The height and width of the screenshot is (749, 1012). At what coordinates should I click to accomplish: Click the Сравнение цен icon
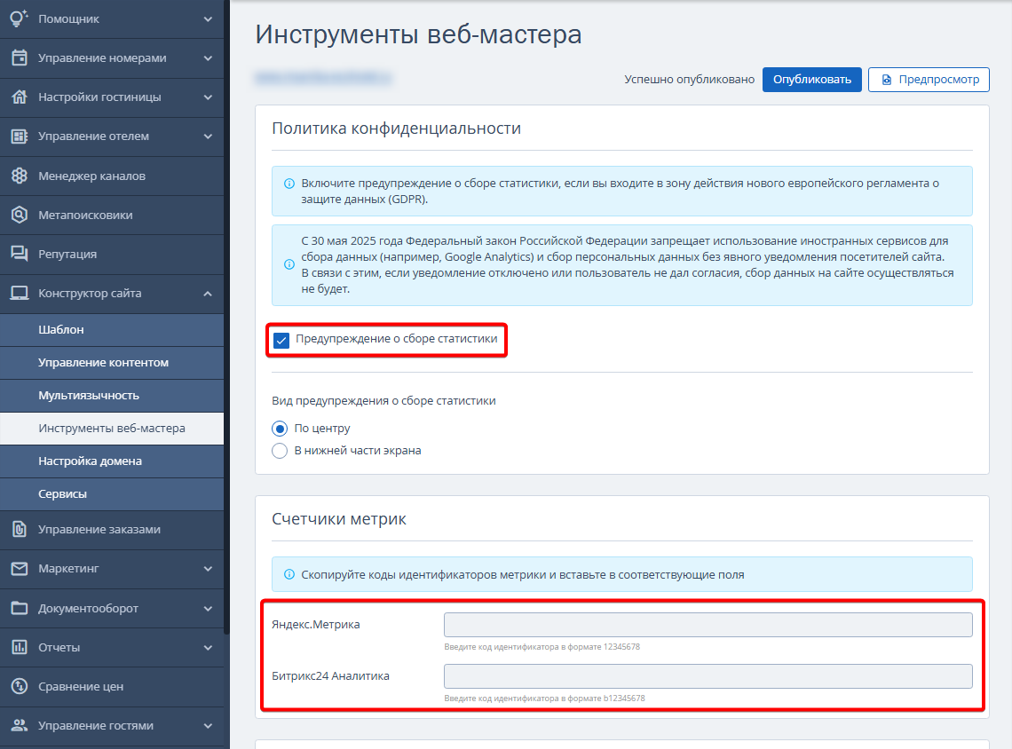tap(19, 686)
